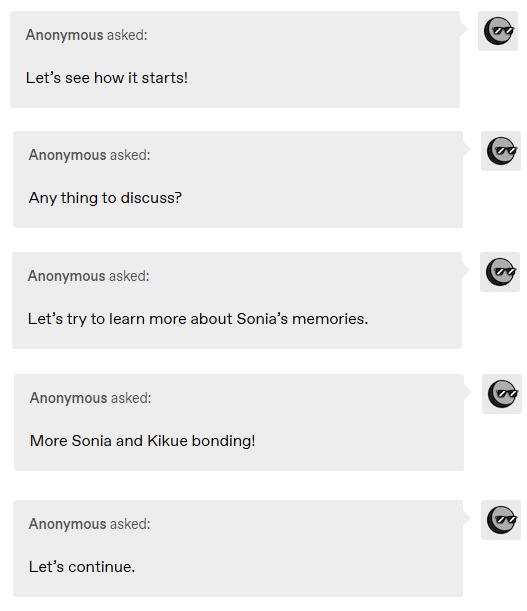Click the text "Let's continue."
The image size is (527, 611).
(82, 567)
